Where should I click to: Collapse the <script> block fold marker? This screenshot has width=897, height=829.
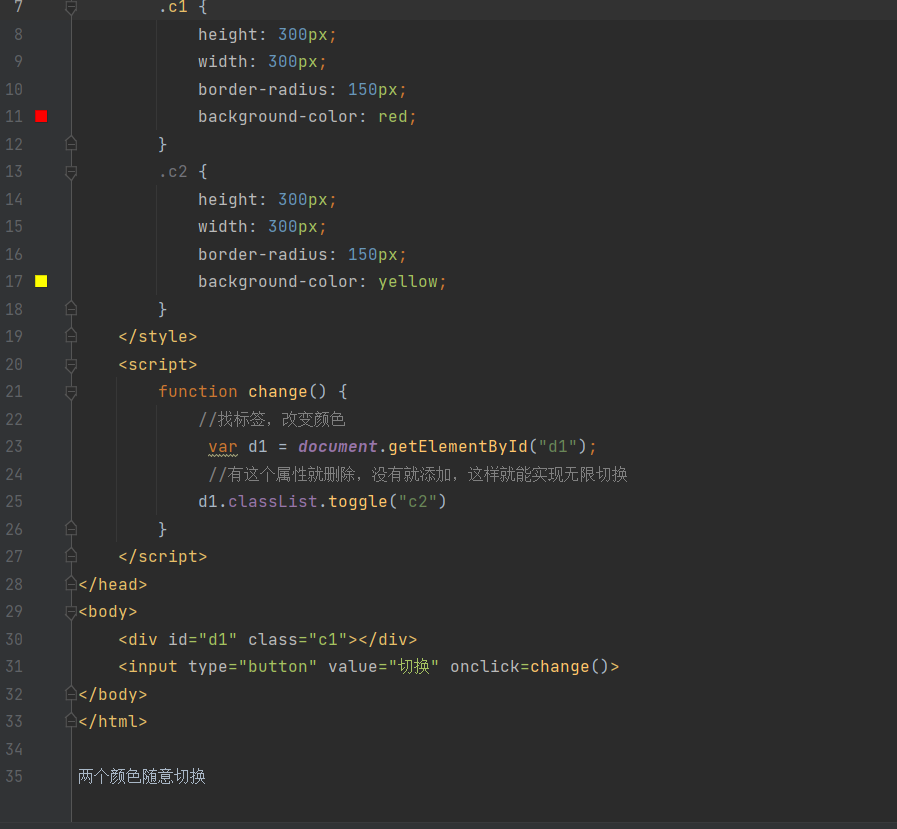pyautogui.click(x=71, y=364)
